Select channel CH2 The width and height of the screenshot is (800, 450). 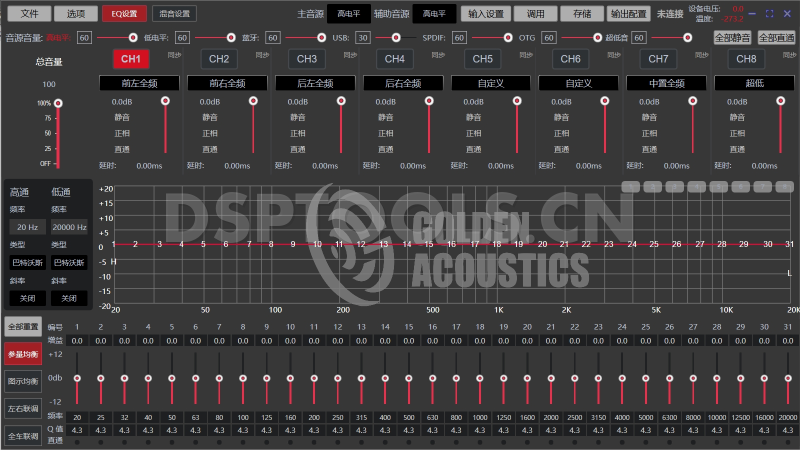click(219, 59)
